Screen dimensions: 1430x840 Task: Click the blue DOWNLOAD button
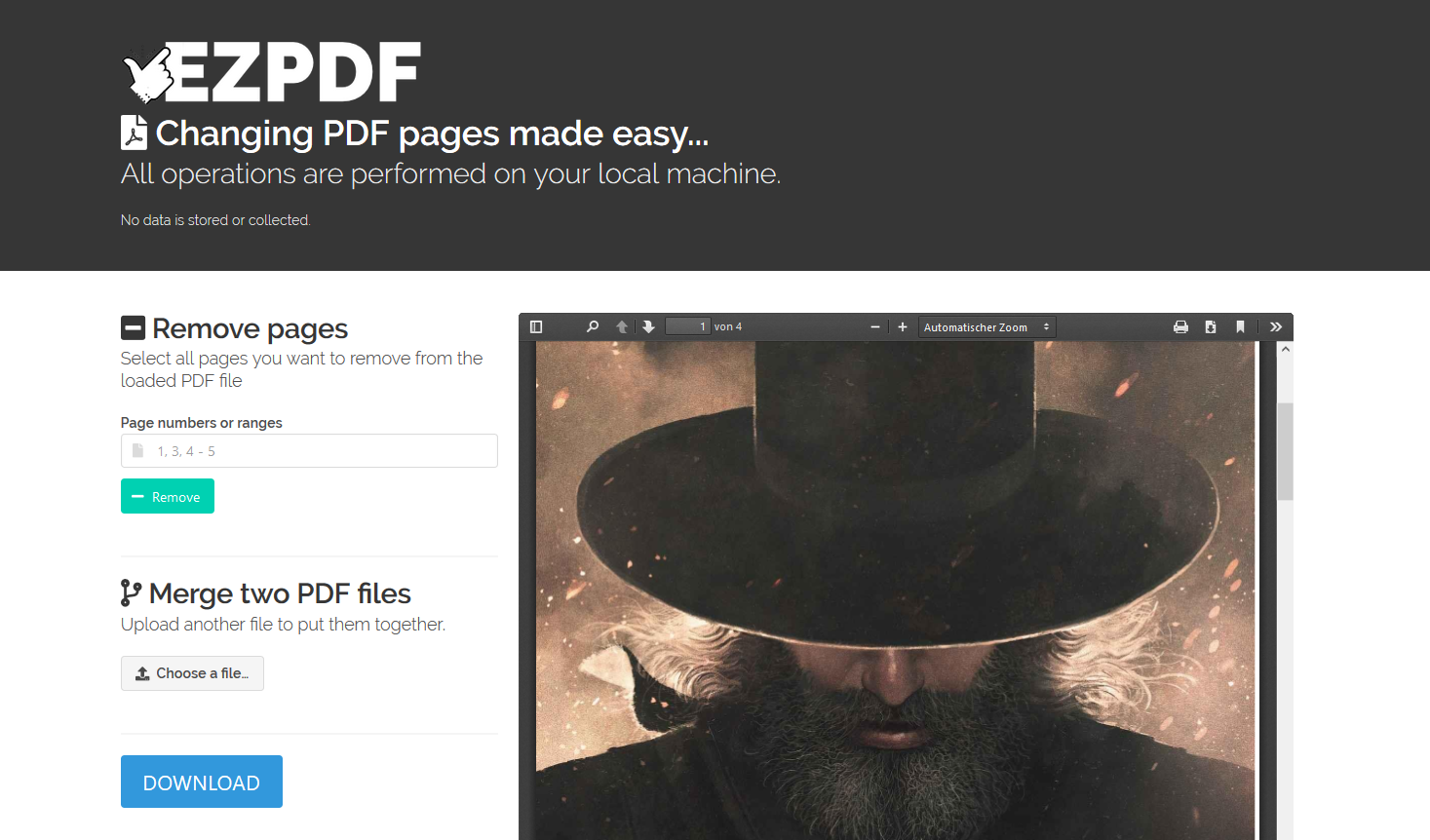[x=202, y=782]
